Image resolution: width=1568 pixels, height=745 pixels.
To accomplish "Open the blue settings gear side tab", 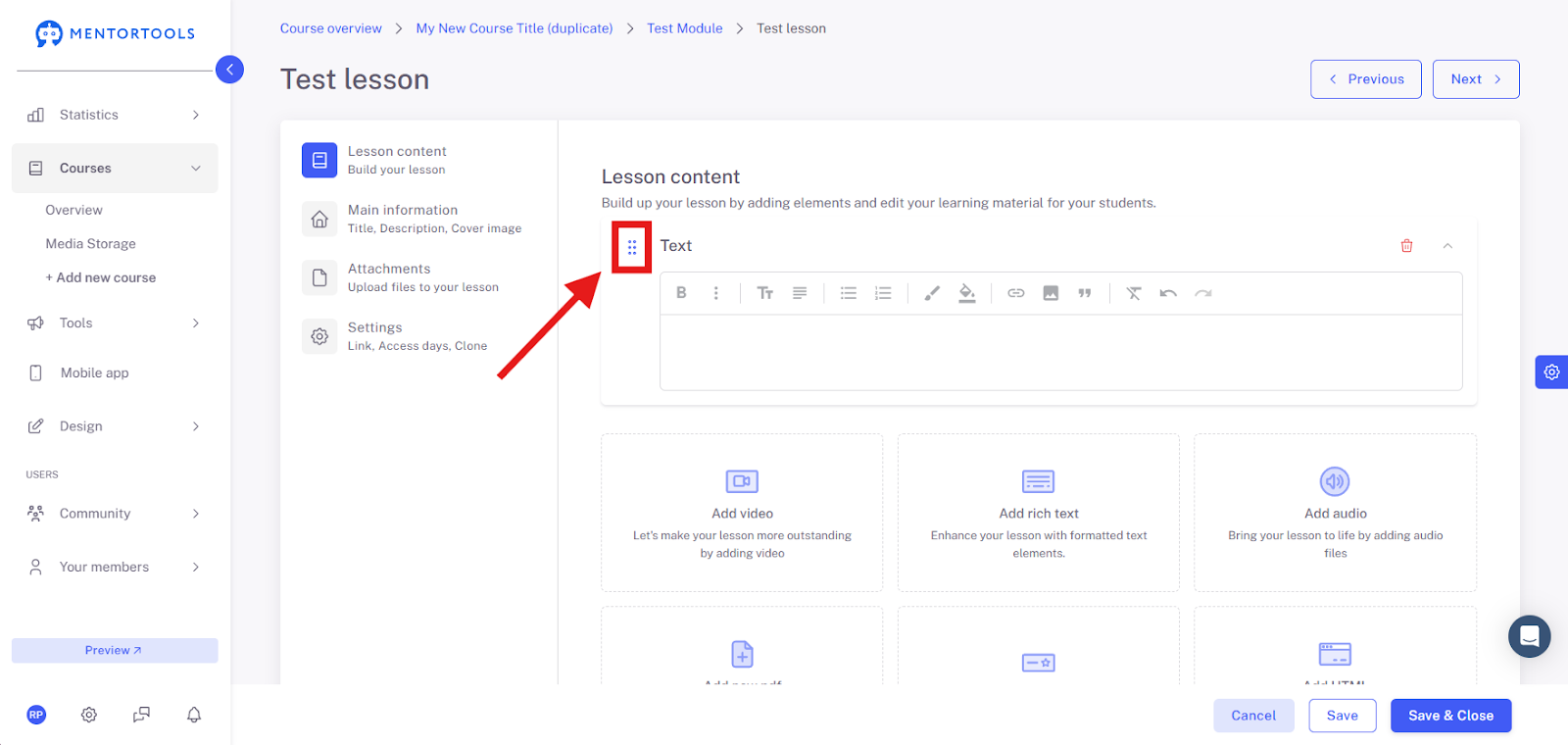I will 1551,372.
